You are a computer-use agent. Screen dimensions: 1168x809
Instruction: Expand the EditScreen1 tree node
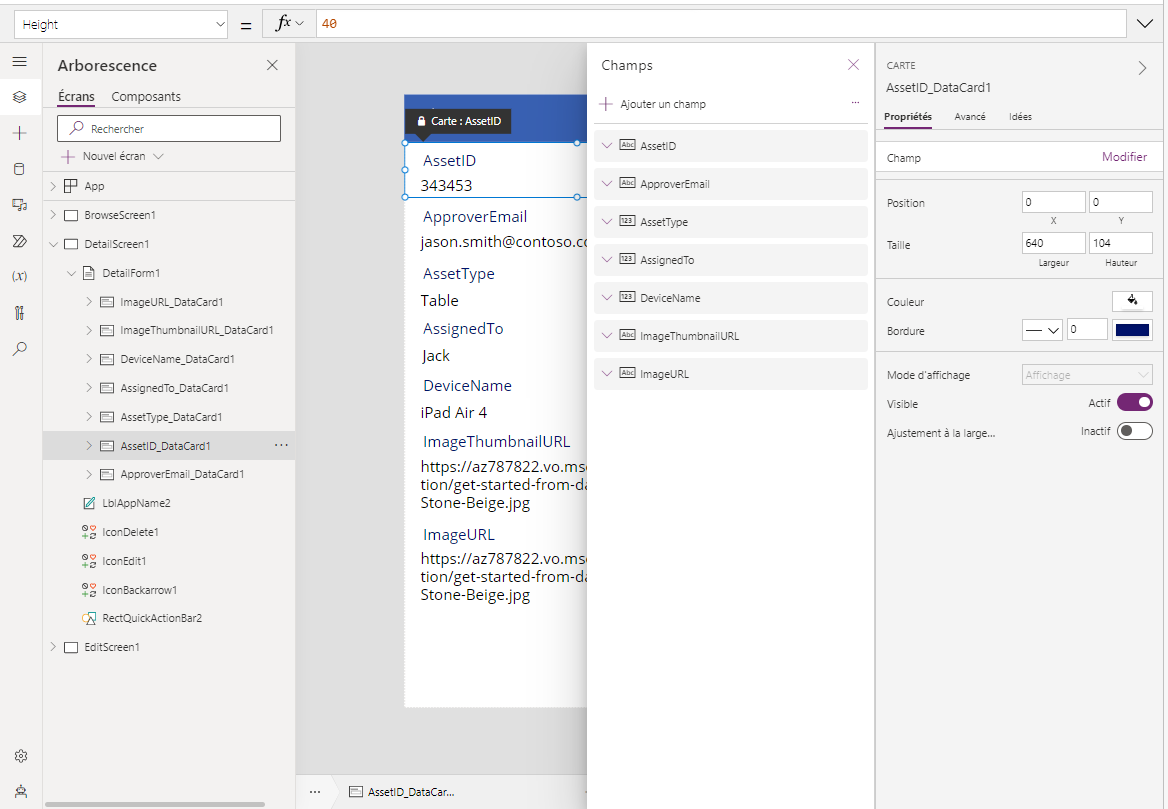click(x=53, y=647)
